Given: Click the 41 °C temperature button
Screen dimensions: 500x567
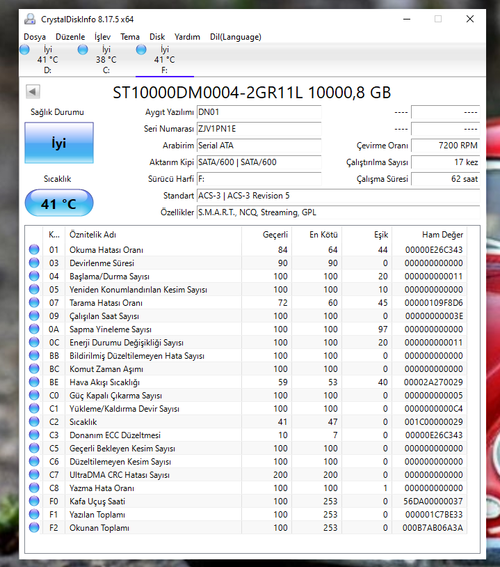Looking at the screenshot, I should pos(59,203).
